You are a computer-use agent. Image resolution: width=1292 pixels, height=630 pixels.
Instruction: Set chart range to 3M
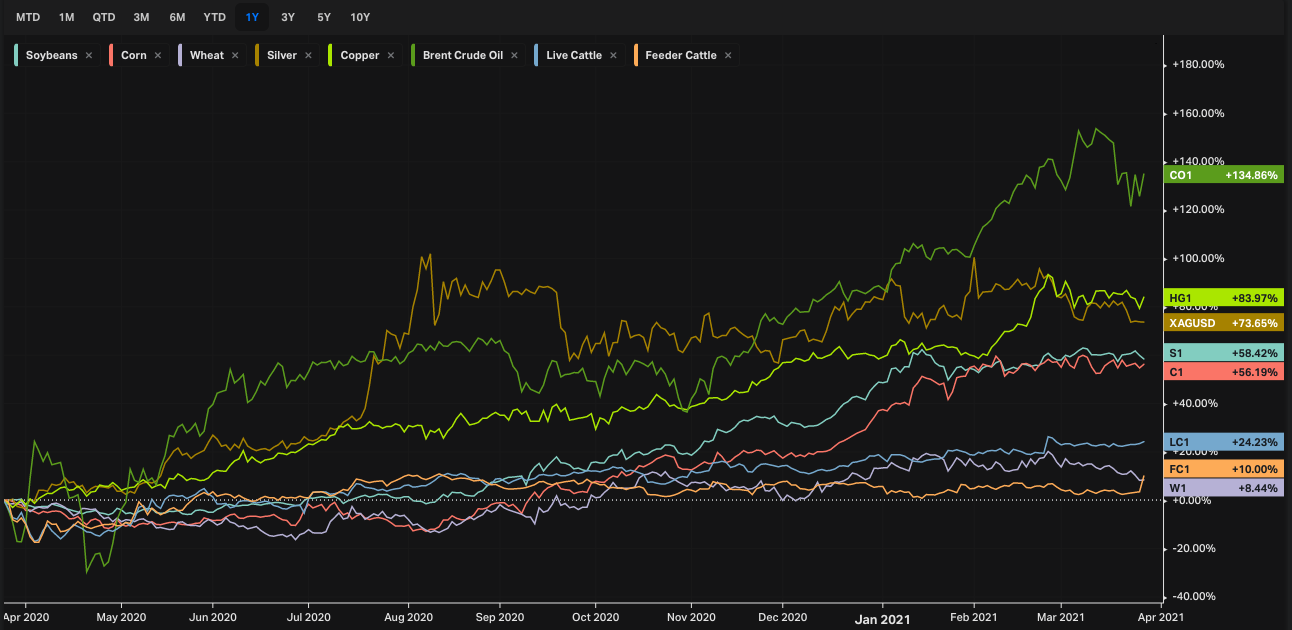pyautogui.click(x=141, y=17)
